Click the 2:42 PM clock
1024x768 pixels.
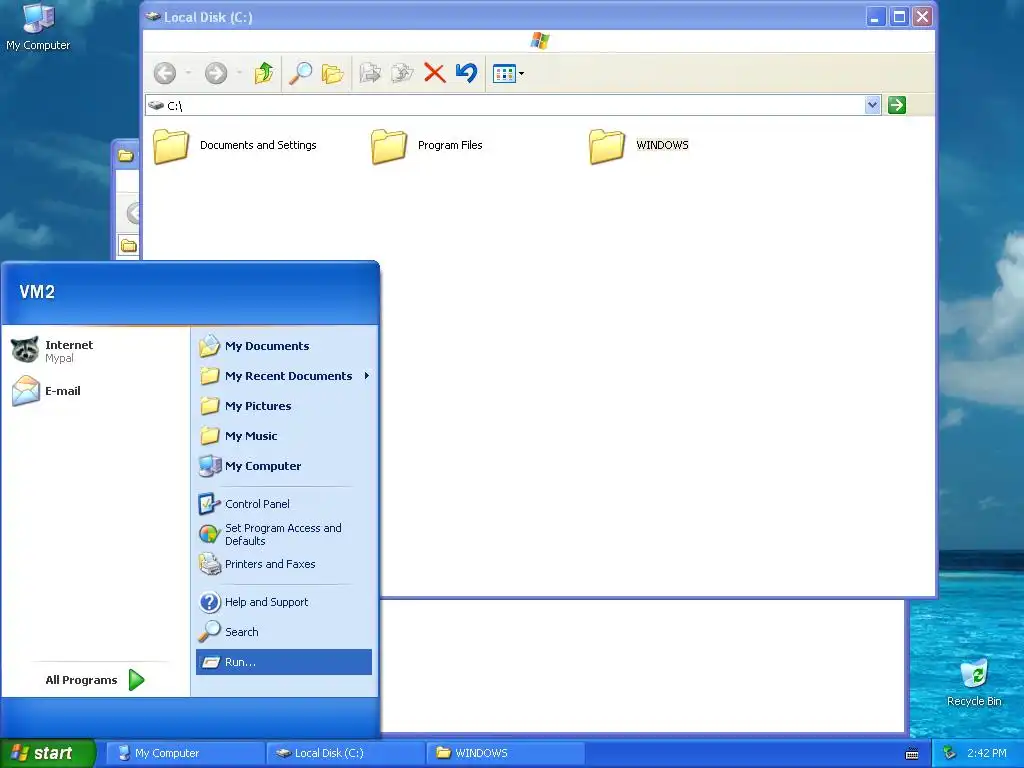click(x=987, y=753)
